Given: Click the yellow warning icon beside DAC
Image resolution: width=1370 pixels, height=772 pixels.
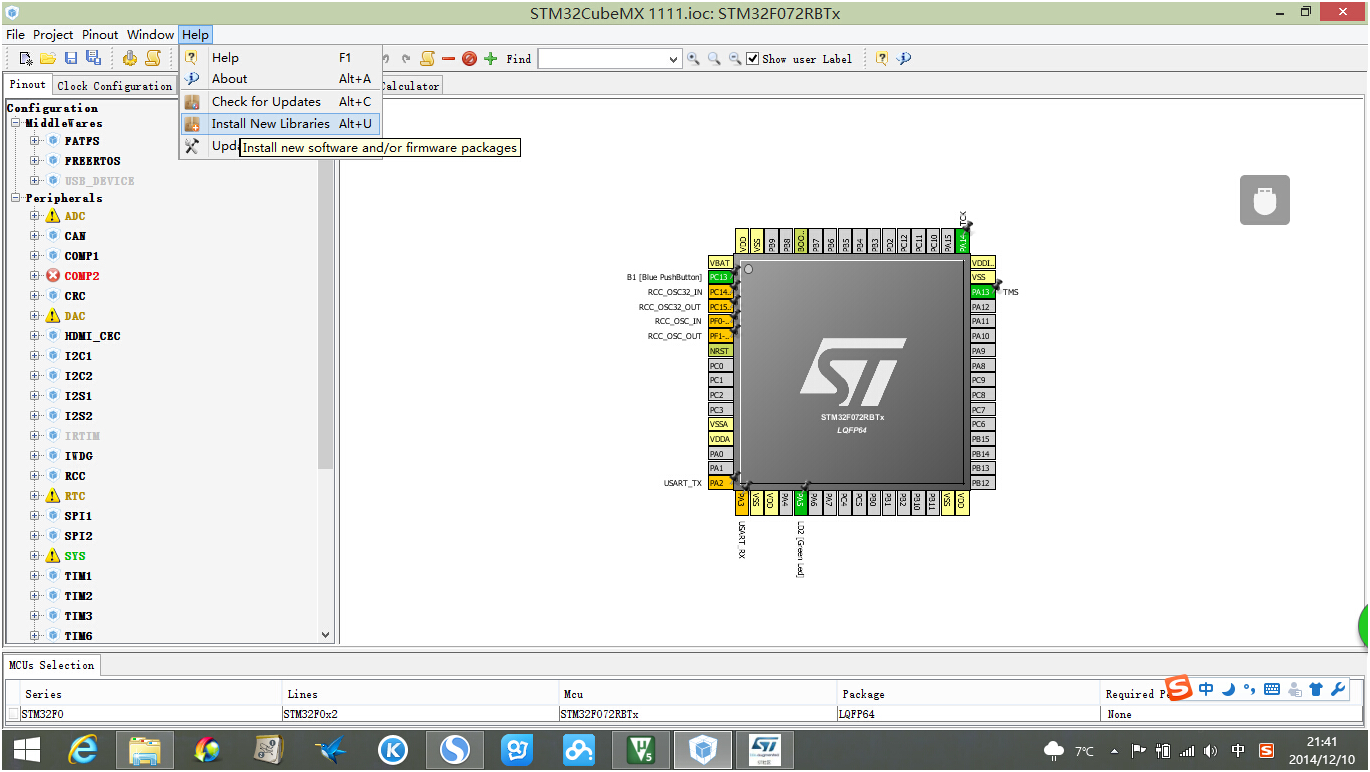Looking at the screenshot, I should pyautogui.click(x=53, y=316).
